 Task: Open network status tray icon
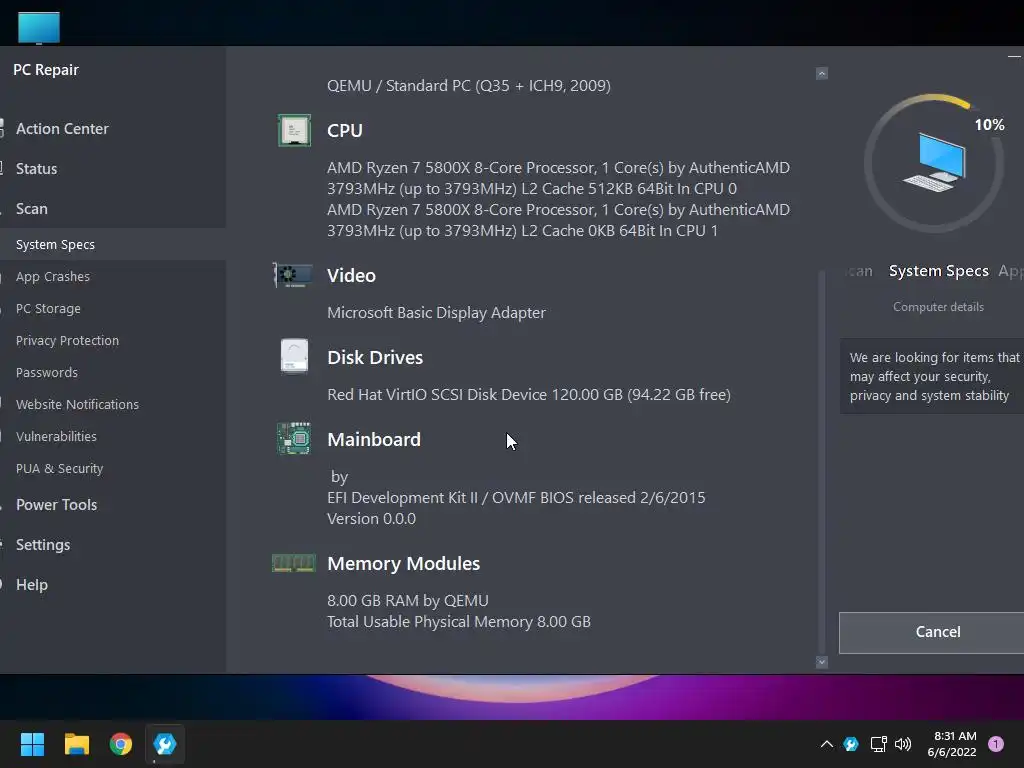pos(878,744)
